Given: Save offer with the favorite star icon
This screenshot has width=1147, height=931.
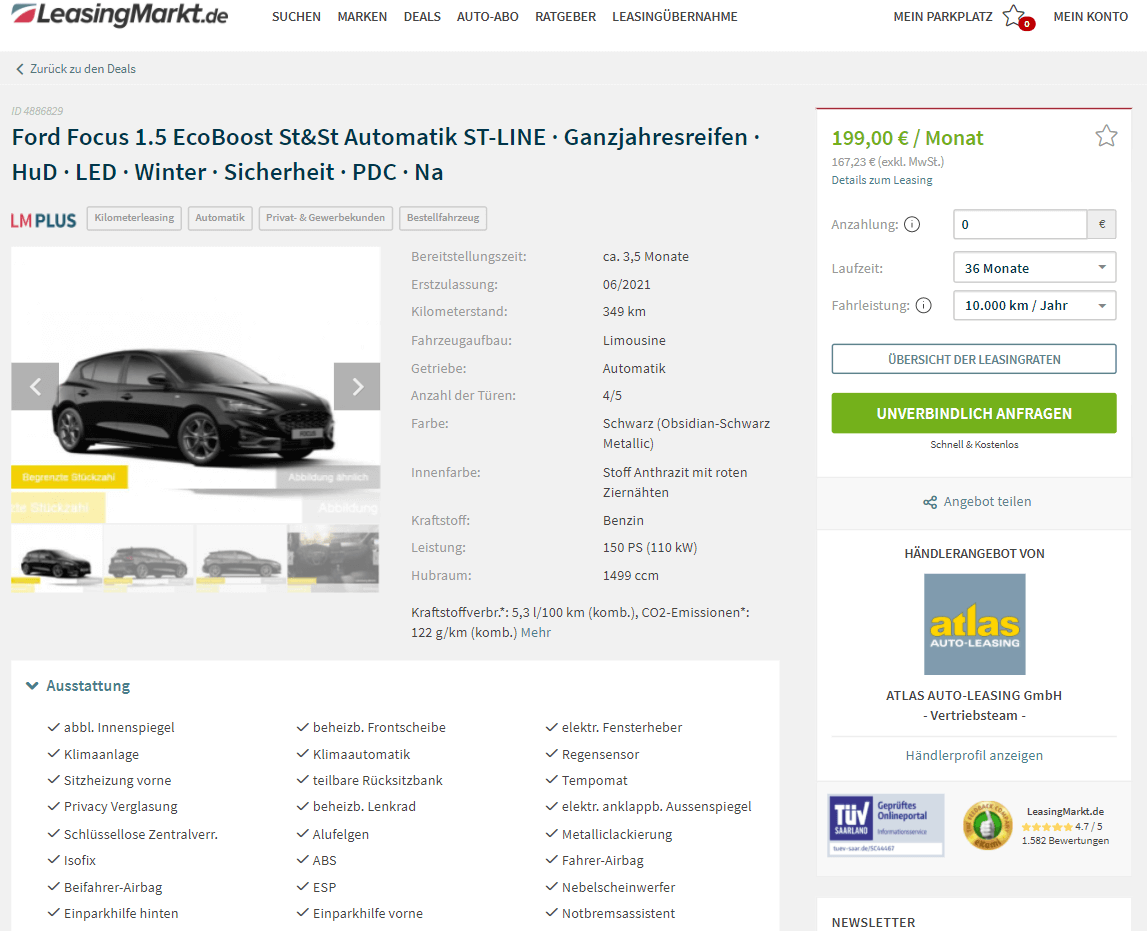Looking at the screenshot, I should pos(1105,136).
